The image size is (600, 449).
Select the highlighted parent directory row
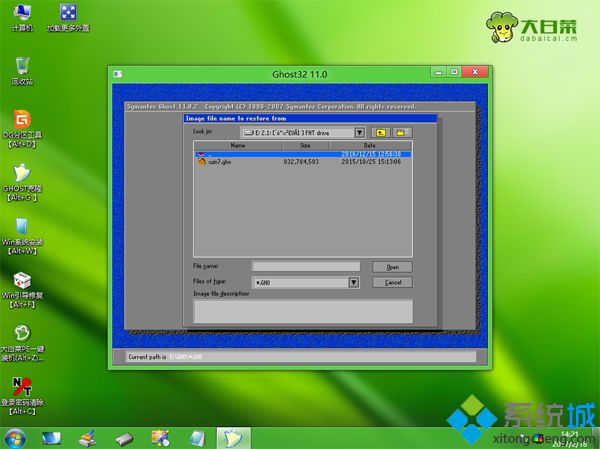(303, 154)
